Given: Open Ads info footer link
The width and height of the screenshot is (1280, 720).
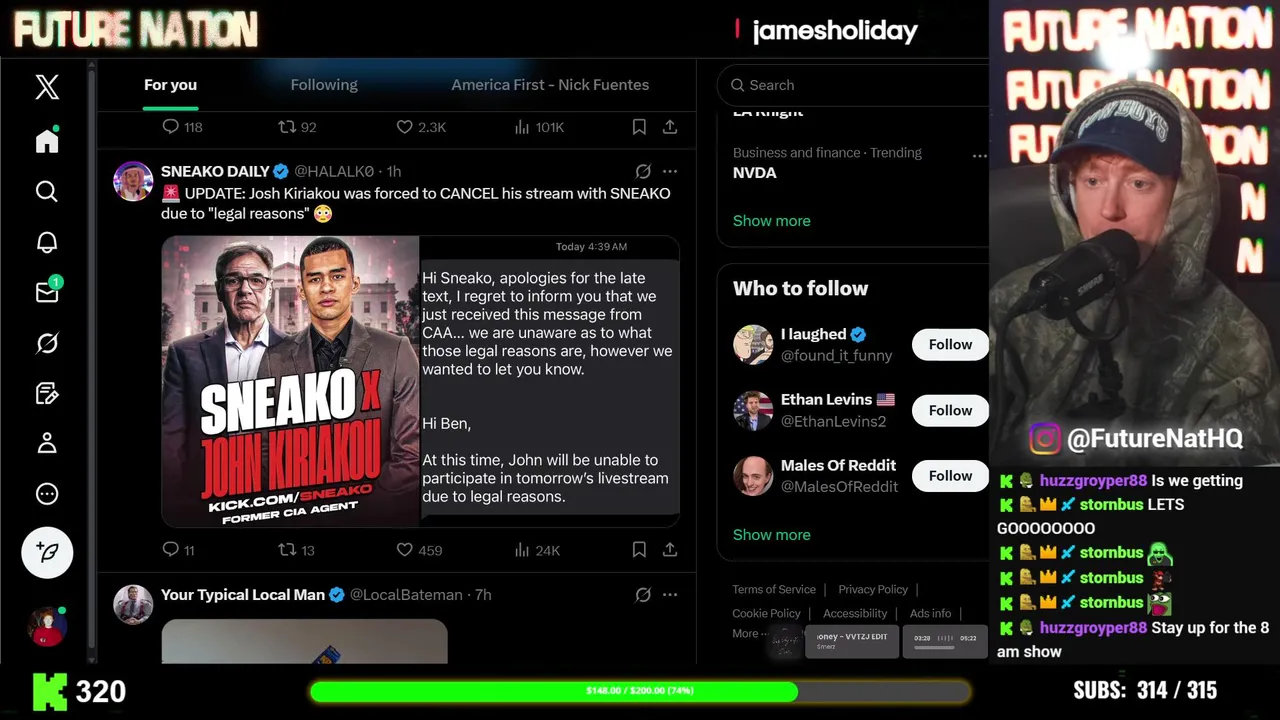Looking at the screenshot, I should tap(931, 614).
